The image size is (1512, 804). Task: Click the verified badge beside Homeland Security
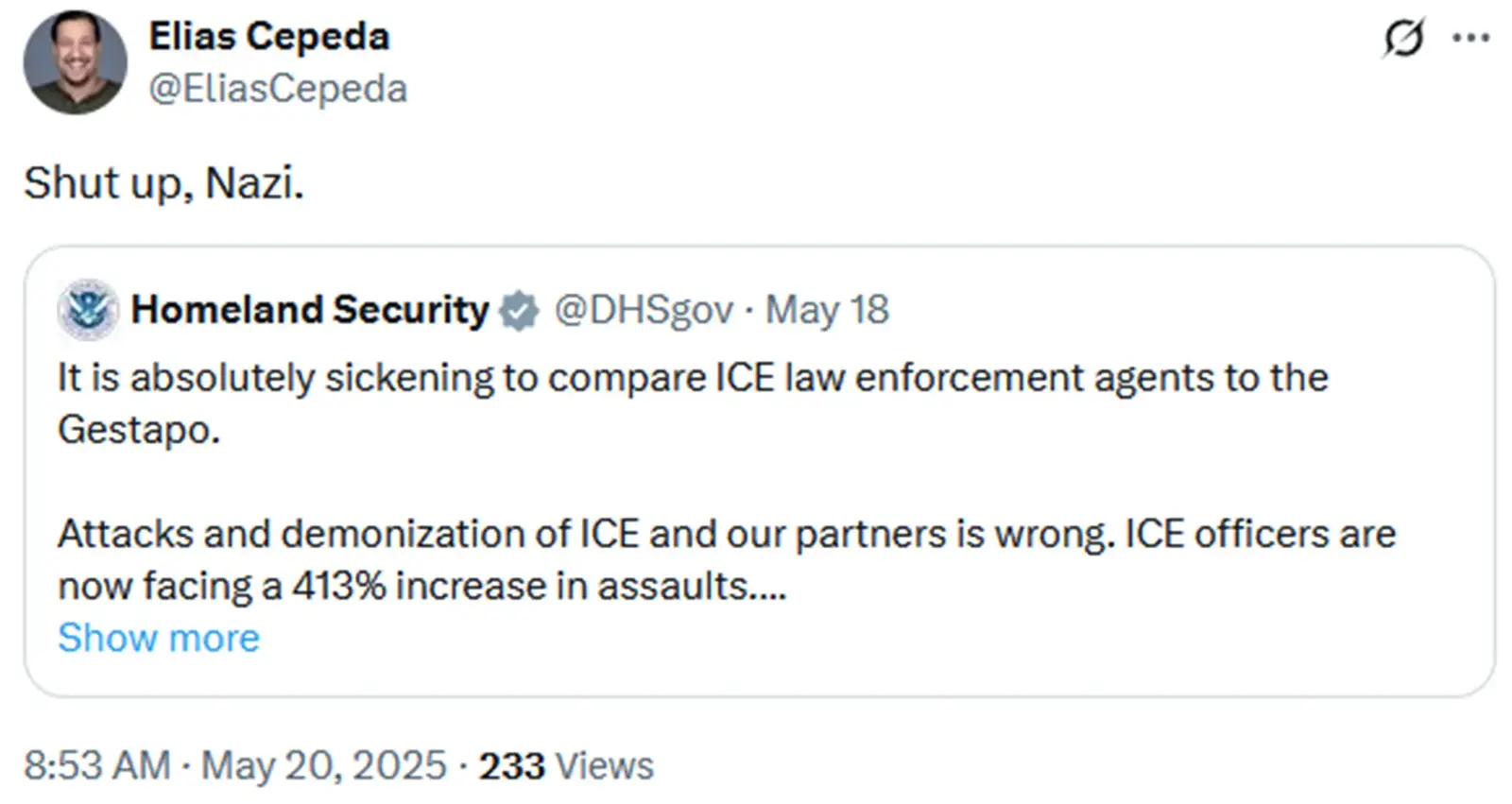click(x=519, y=311)
